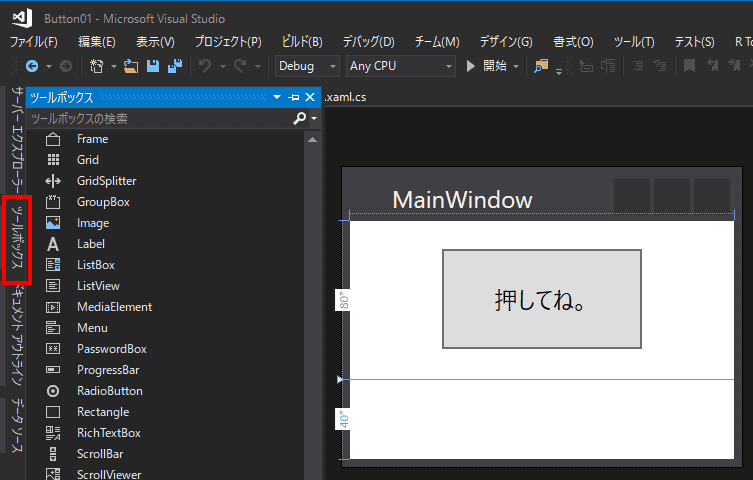
Task: Open the 編集(E) menu
Action: point(97,42)
